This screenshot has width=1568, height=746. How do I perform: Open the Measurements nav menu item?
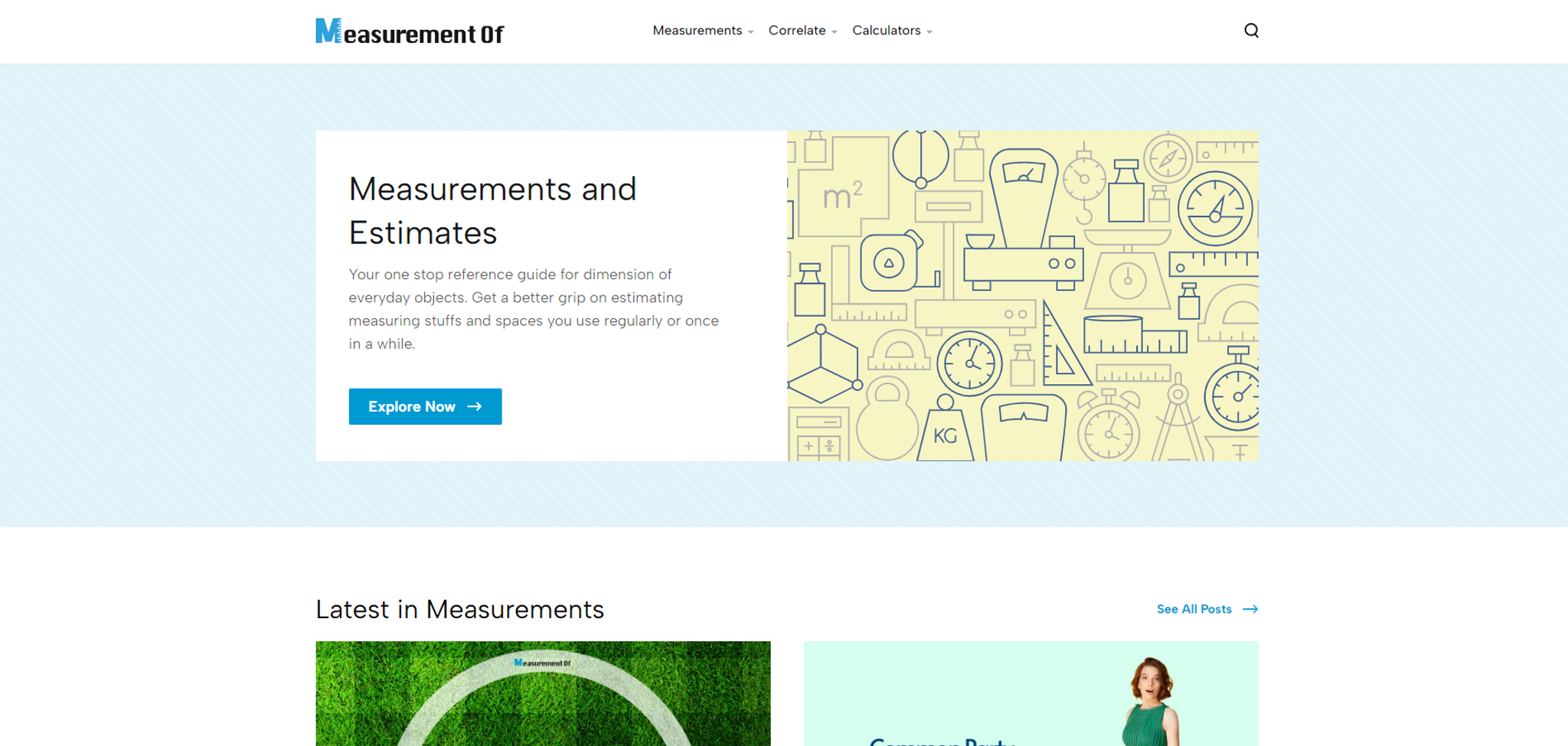coord(697,31)
